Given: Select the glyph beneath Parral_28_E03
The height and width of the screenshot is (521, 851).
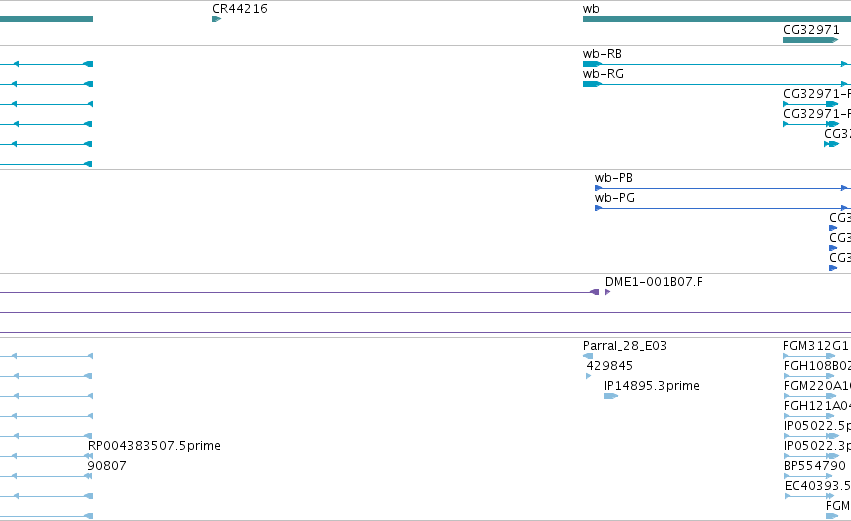Looking at the screenshot, I should tap(588, 356).
